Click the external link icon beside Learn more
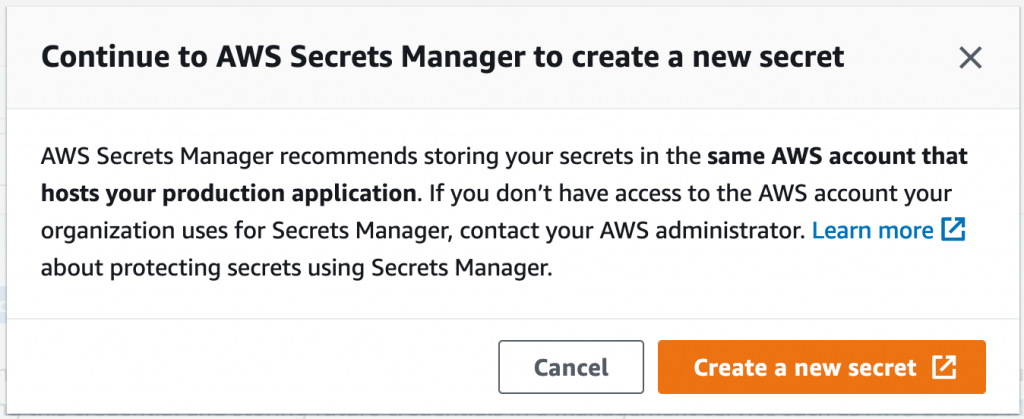Image resolution: width=1024 pixels, height=419 pixels. (x=953, y=230)
